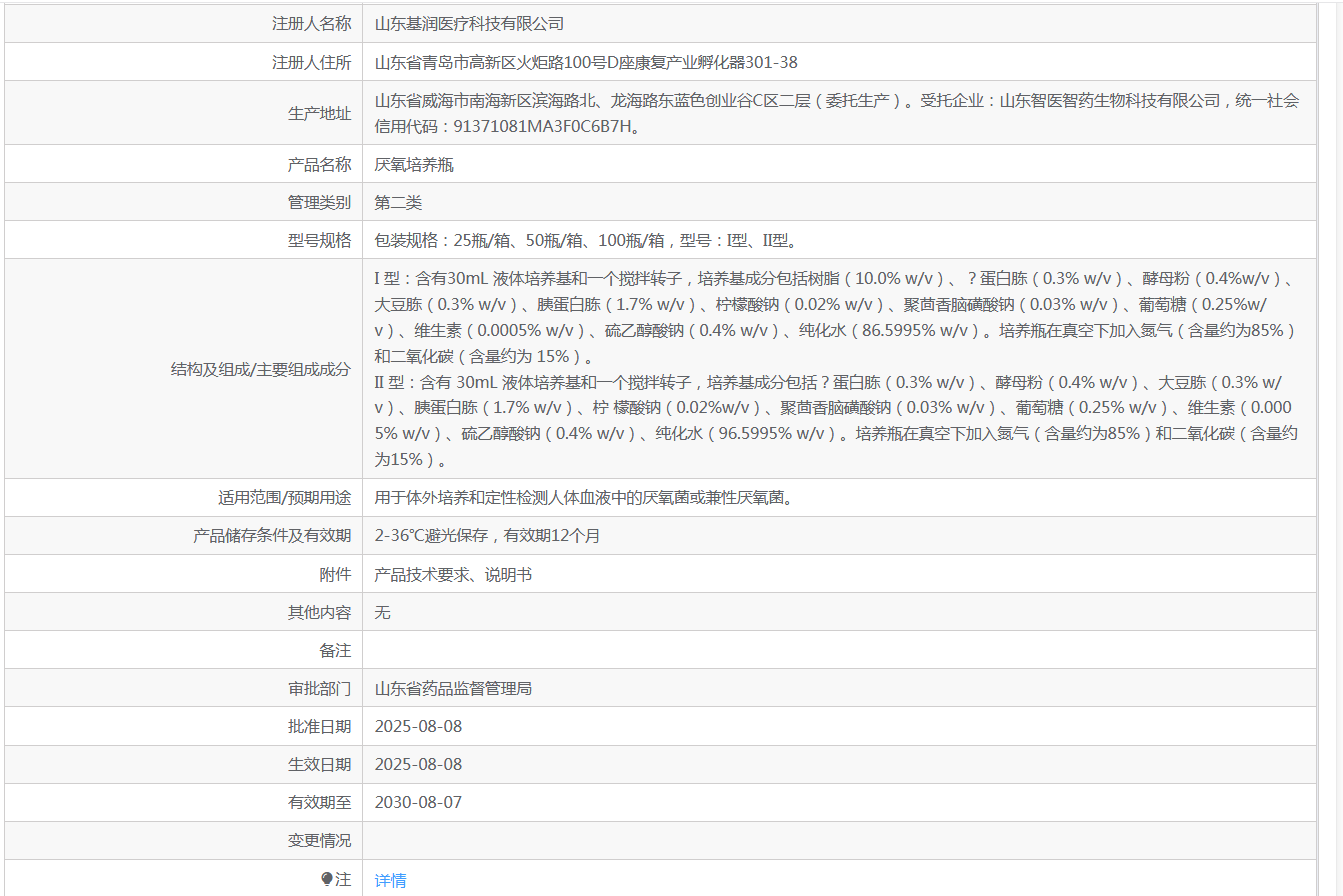Click the 有效期至 row label

320,802
